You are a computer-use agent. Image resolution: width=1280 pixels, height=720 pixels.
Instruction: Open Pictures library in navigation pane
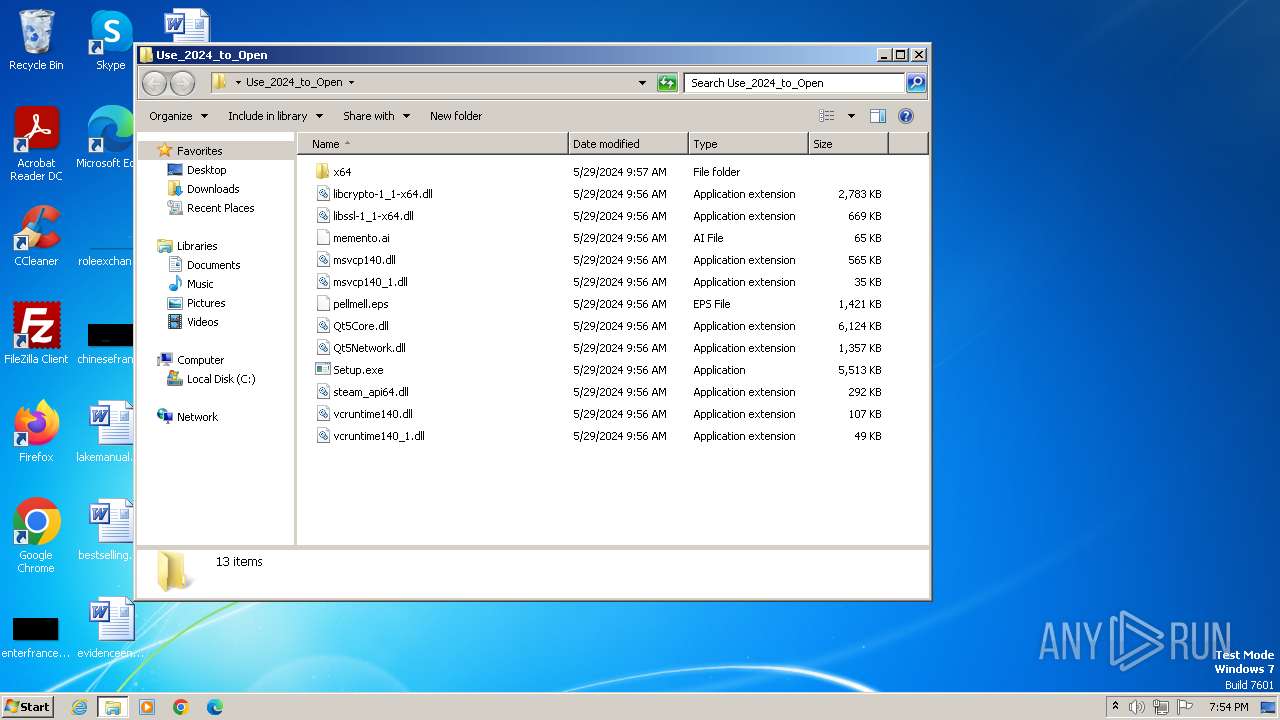coord(206,303)
